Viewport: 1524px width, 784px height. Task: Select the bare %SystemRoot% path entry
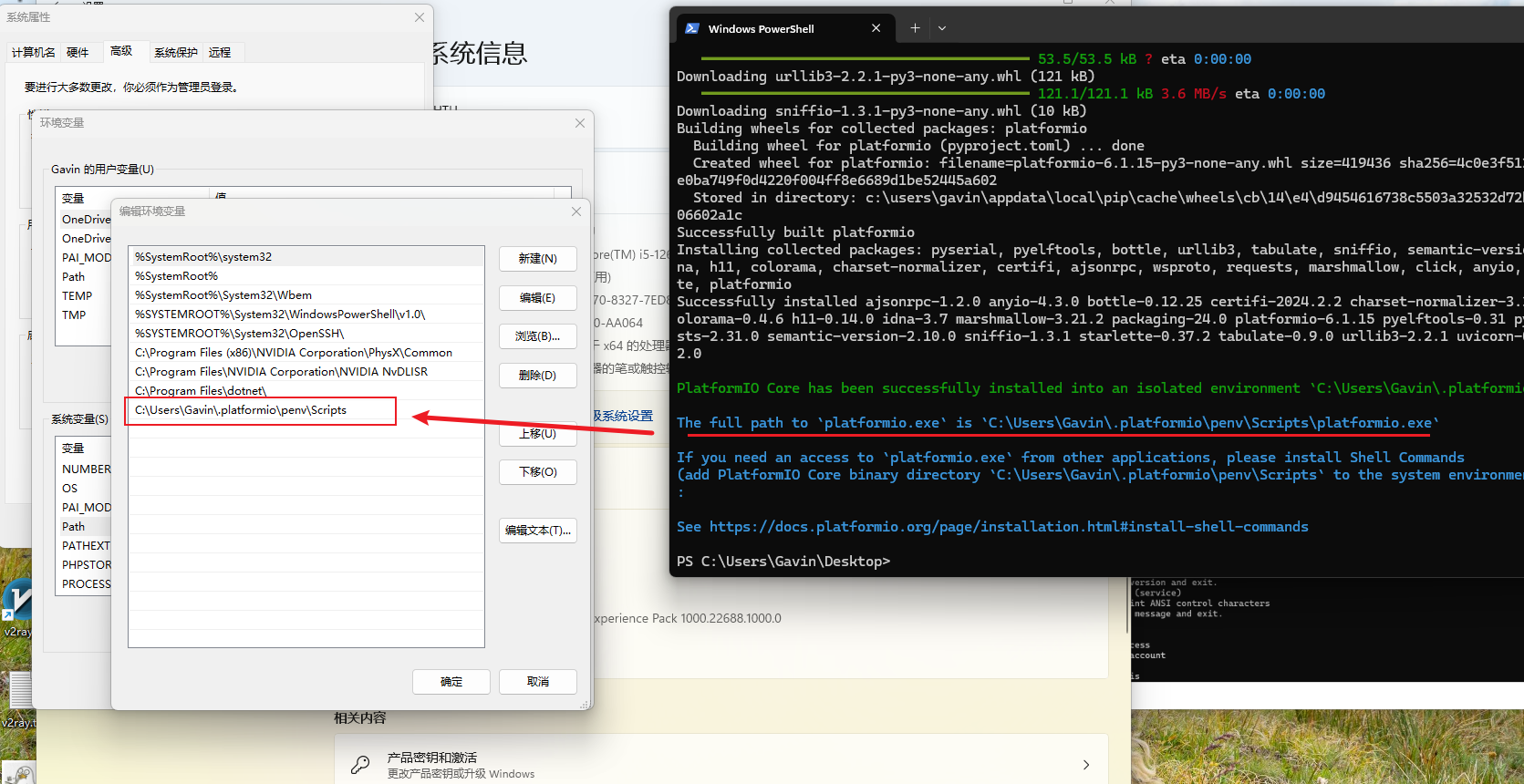(306, 276)
